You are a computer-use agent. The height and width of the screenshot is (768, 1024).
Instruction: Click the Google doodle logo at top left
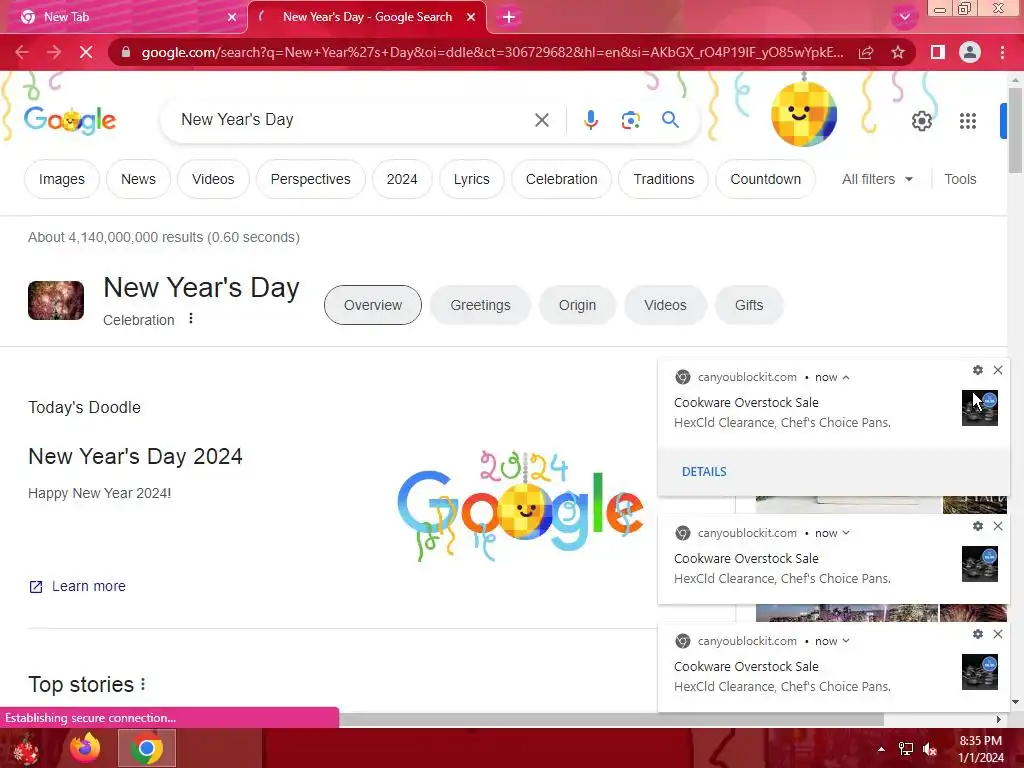[70, 120]
